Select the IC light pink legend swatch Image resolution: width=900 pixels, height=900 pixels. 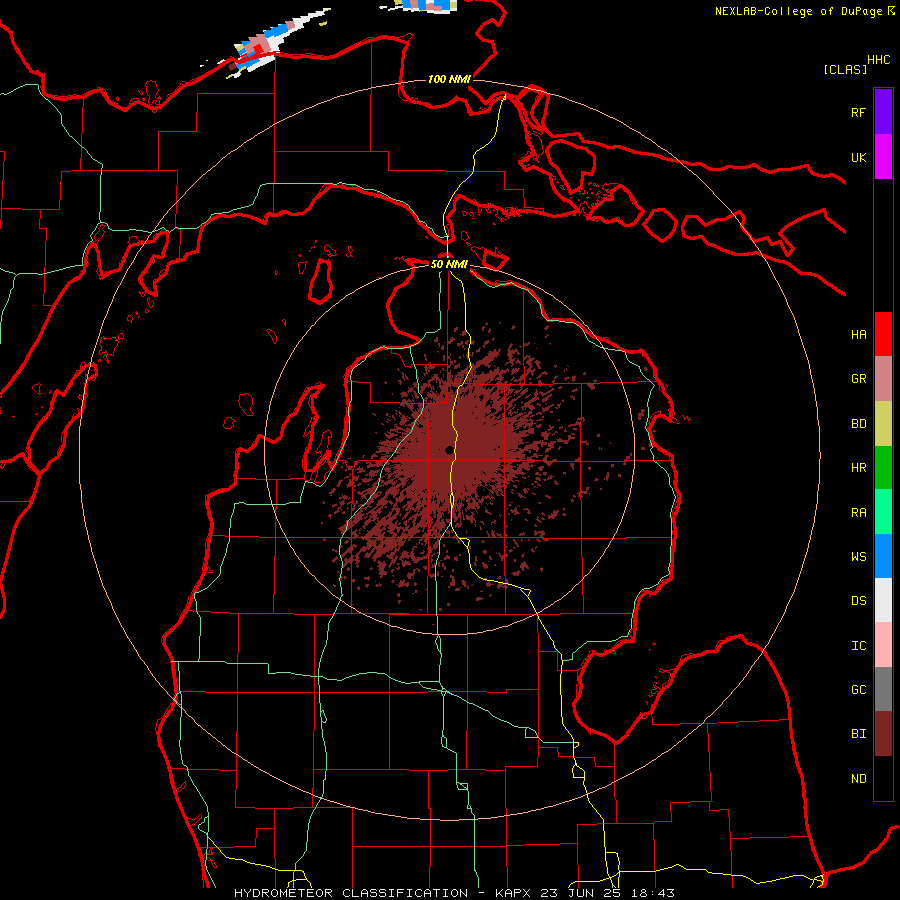point(883,645)
